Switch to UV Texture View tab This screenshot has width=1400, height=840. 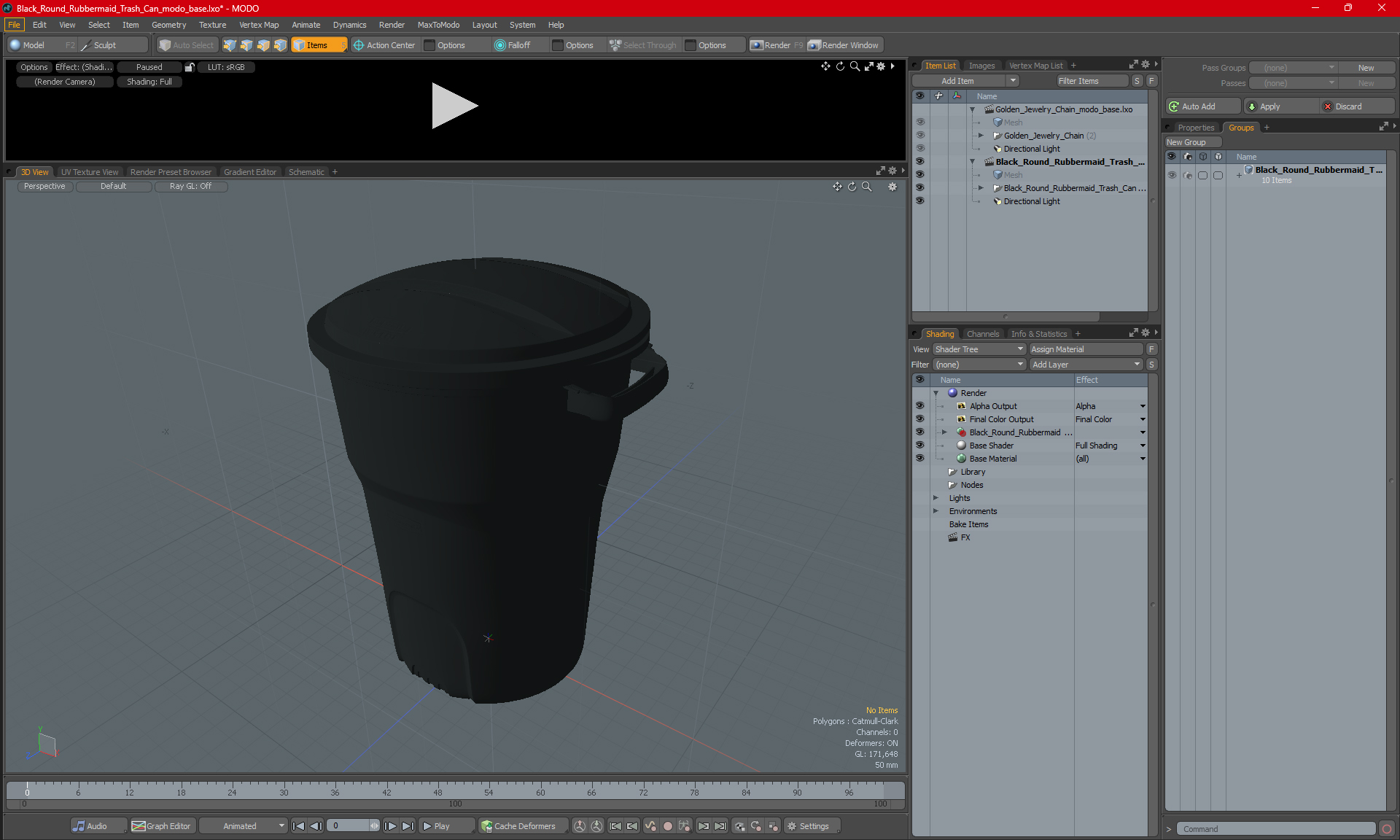click(x=90, y=172)
